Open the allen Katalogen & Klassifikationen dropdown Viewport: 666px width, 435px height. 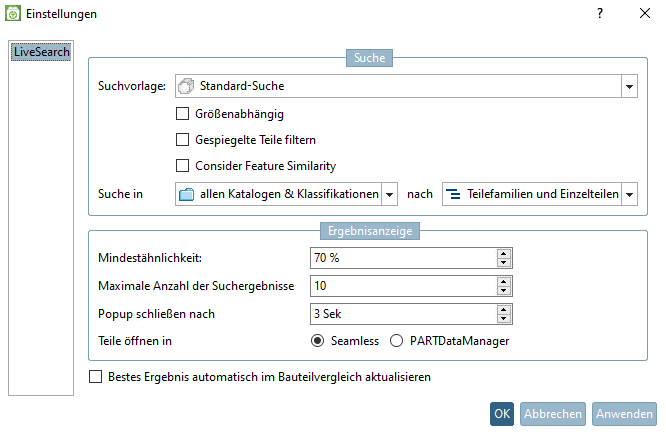click(390, 194)
